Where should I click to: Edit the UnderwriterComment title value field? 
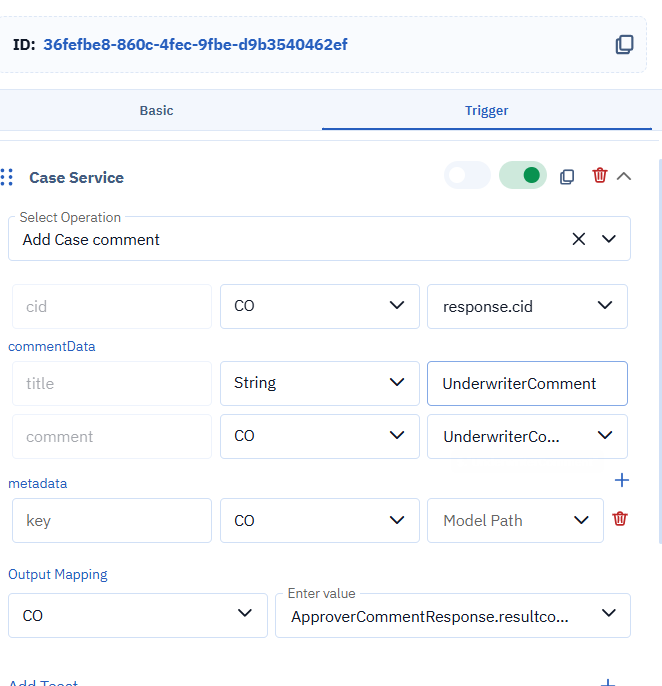pyautogui.click(x=527, y=383)
